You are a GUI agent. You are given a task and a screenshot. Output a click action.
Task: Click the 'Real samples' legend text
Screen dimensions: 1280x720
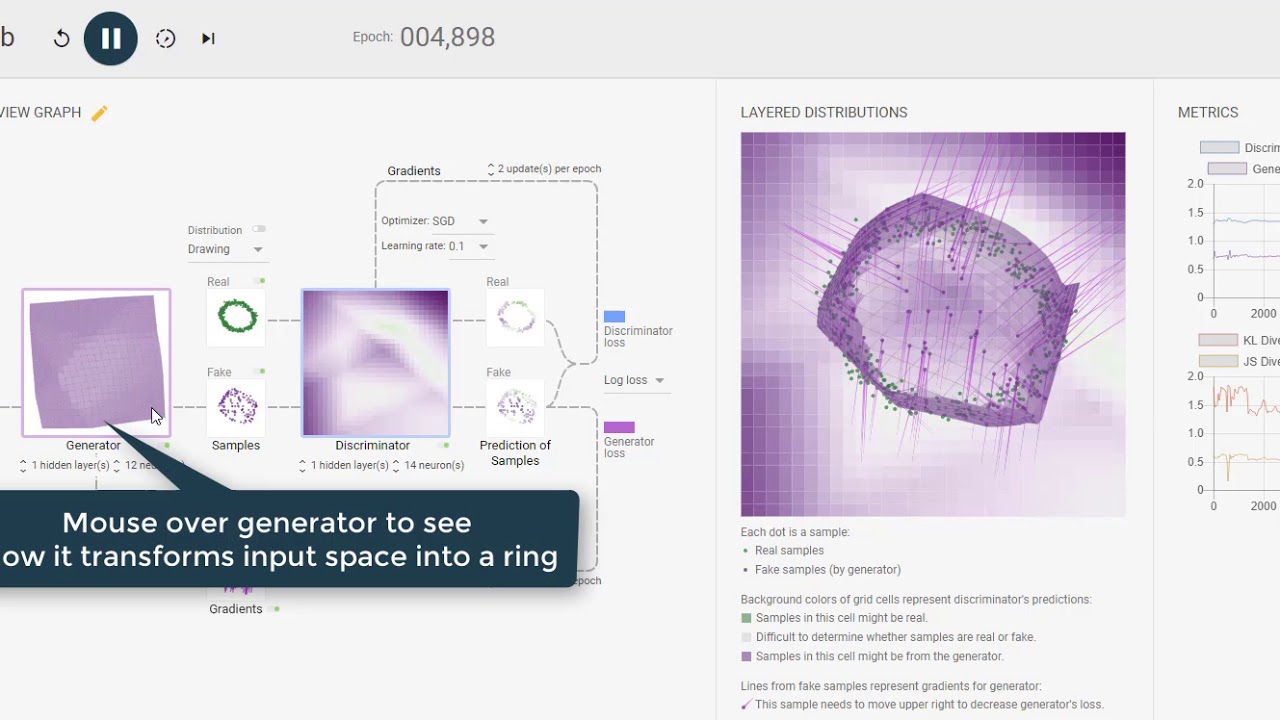click(790, 550)
